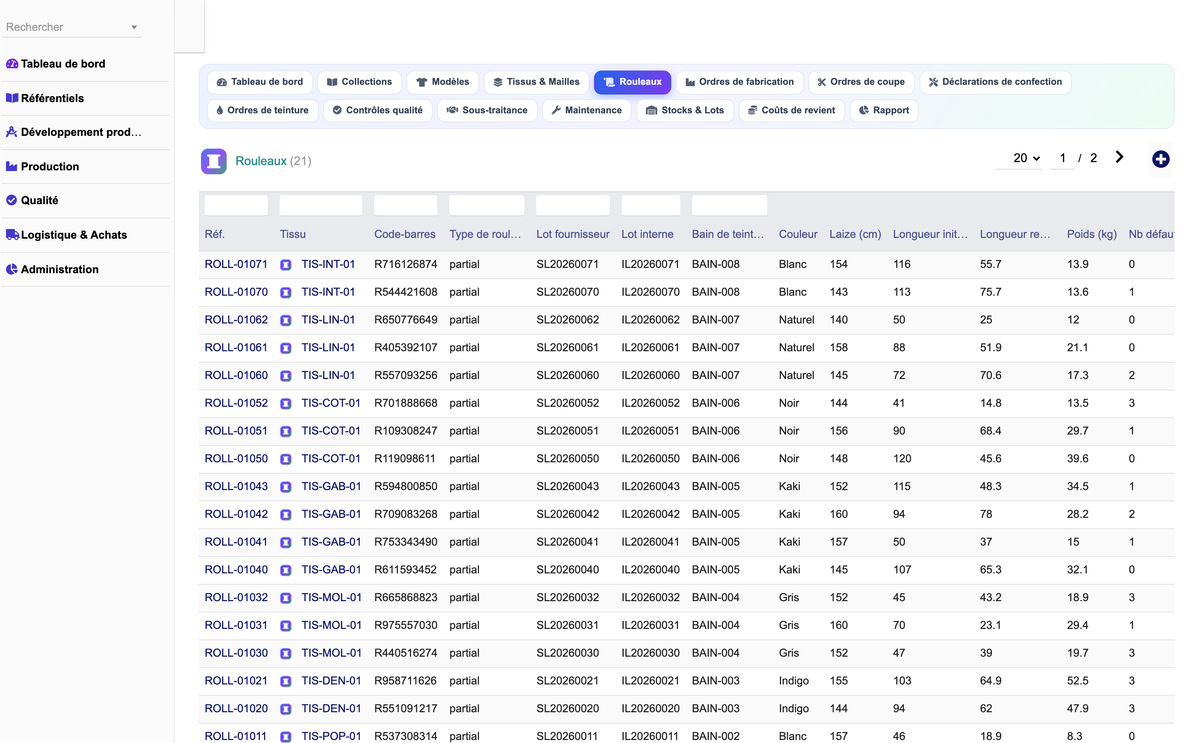This screenshot has height=743, width=1200.
Task: Click the Réf. column filter field
Action: click(236, 205)
